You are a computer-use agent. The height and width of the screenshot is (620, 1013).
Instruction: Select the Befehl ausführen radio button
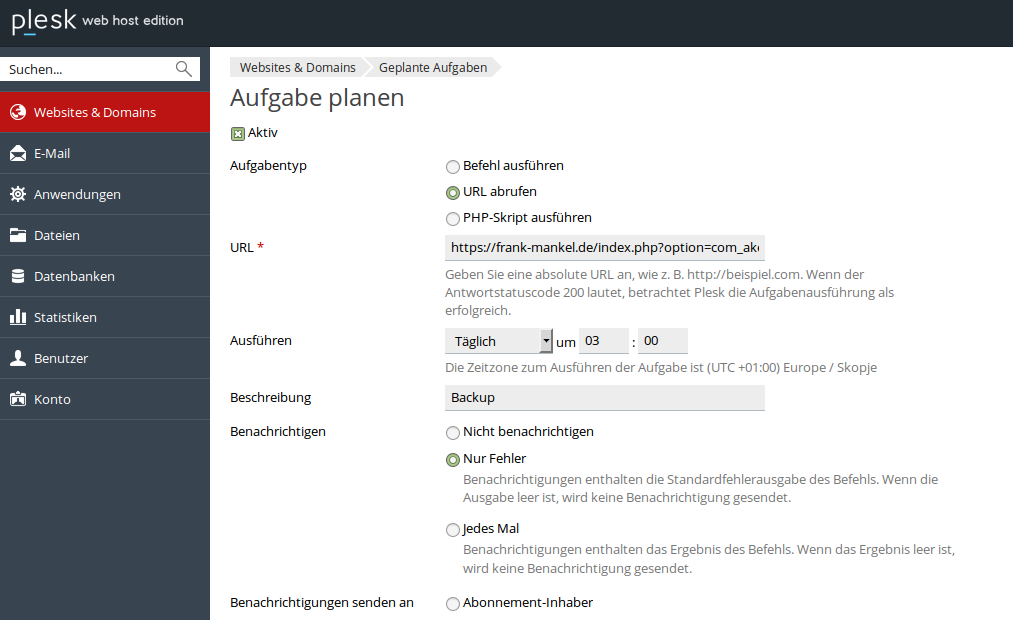pyautogui.click(x=453, y=167)
